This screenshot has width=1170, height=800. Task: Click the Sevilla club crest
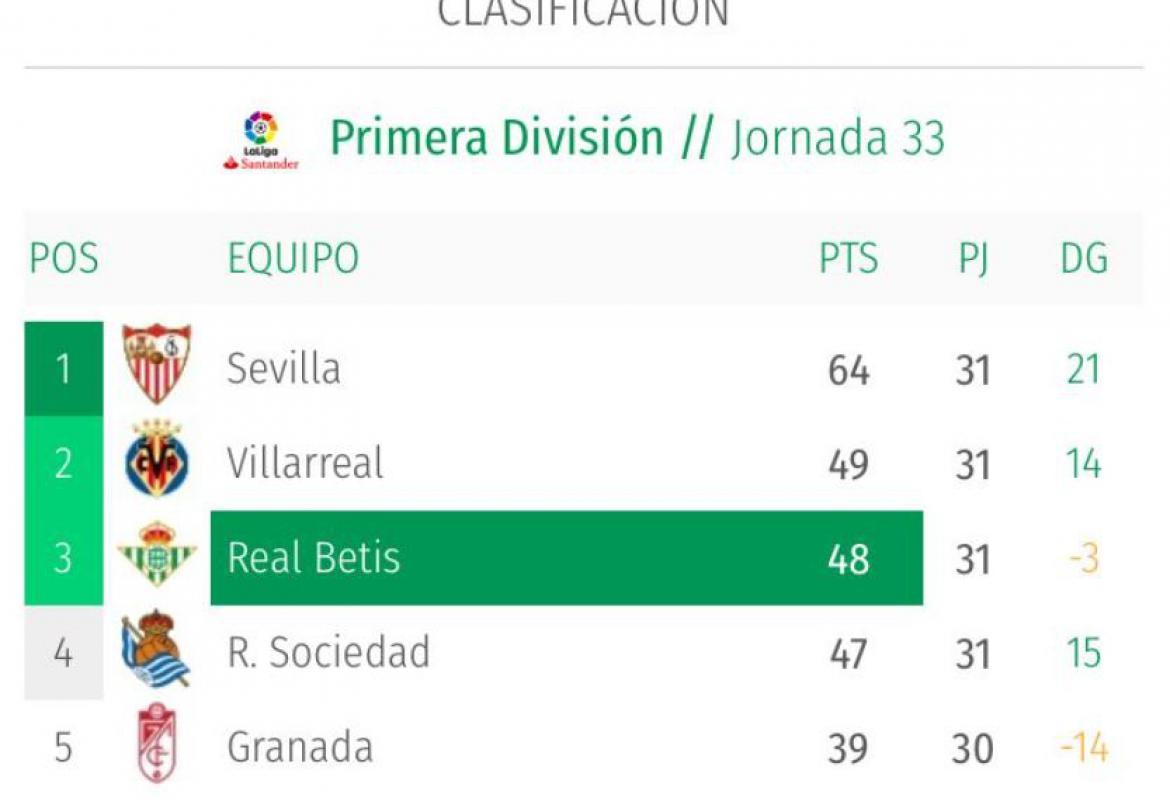coord(157,364)
